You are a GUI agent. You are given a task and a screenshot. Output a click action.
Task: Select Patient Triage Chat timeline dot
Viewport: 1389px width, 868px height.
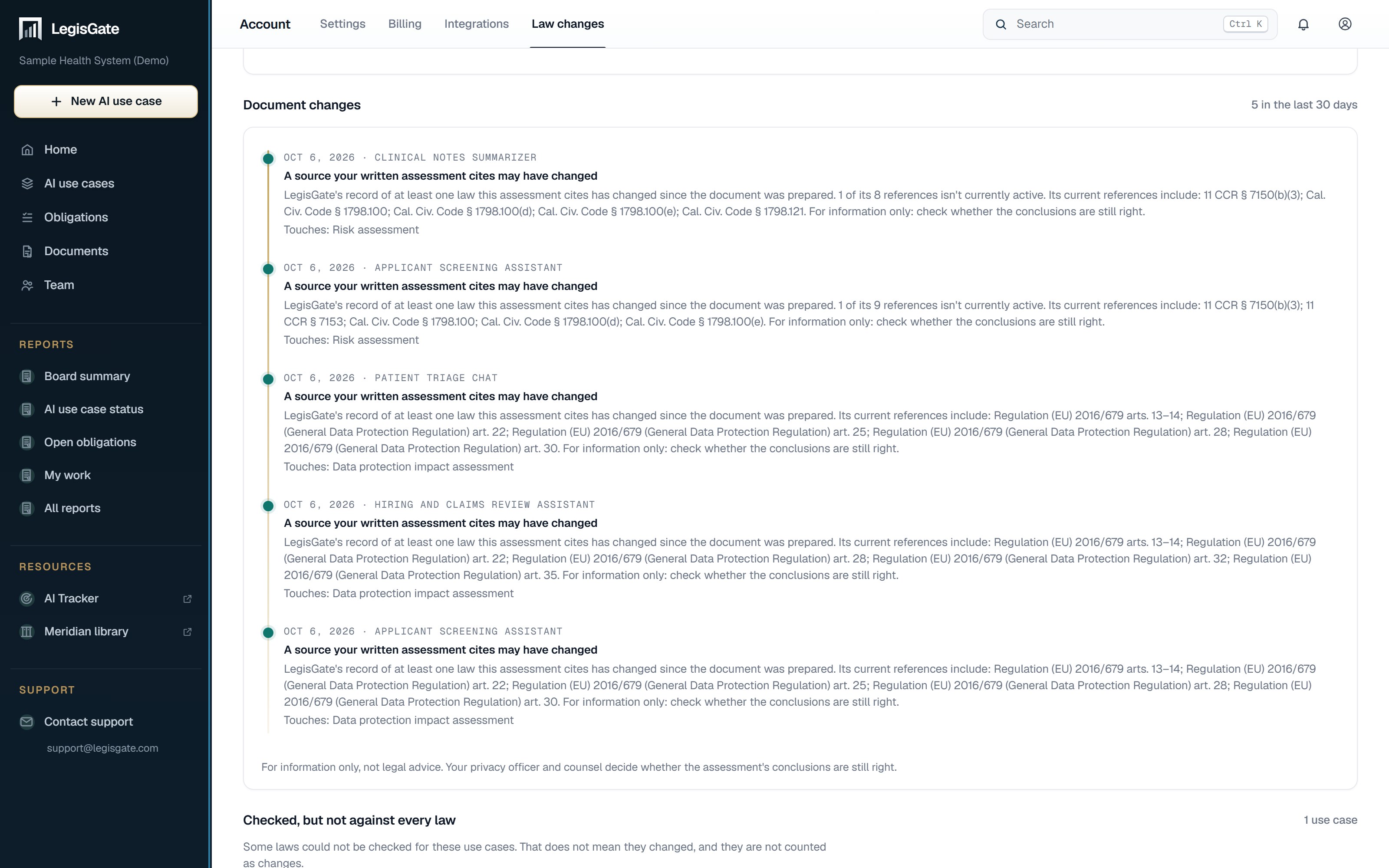[x=268, y=379]
